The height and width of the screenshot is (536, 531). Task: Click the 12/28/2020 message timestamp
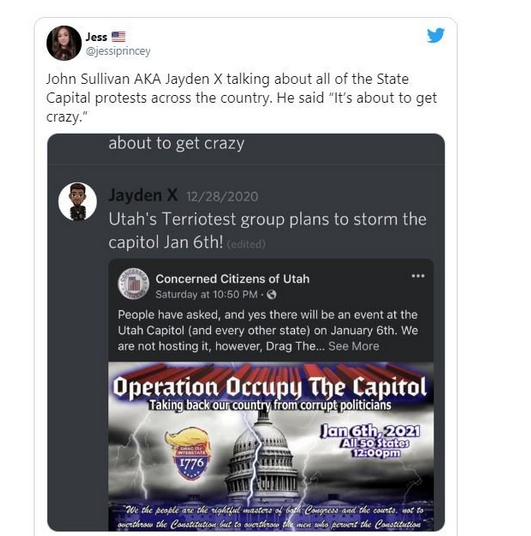222,197
